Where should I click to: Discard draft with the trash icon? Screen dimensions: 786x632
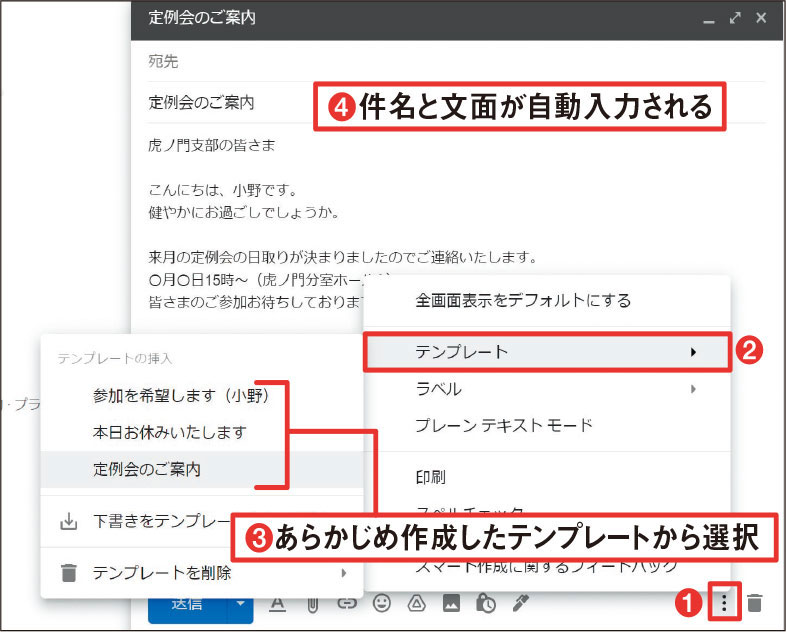tap(754, 603)
